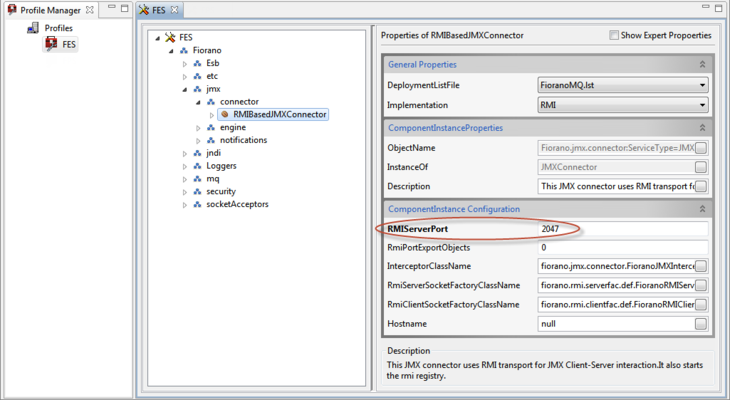This screenshot has height=400, width=730.
Task: Click the RMIBasedJMXConnector component icon
Action: (225, 114)
